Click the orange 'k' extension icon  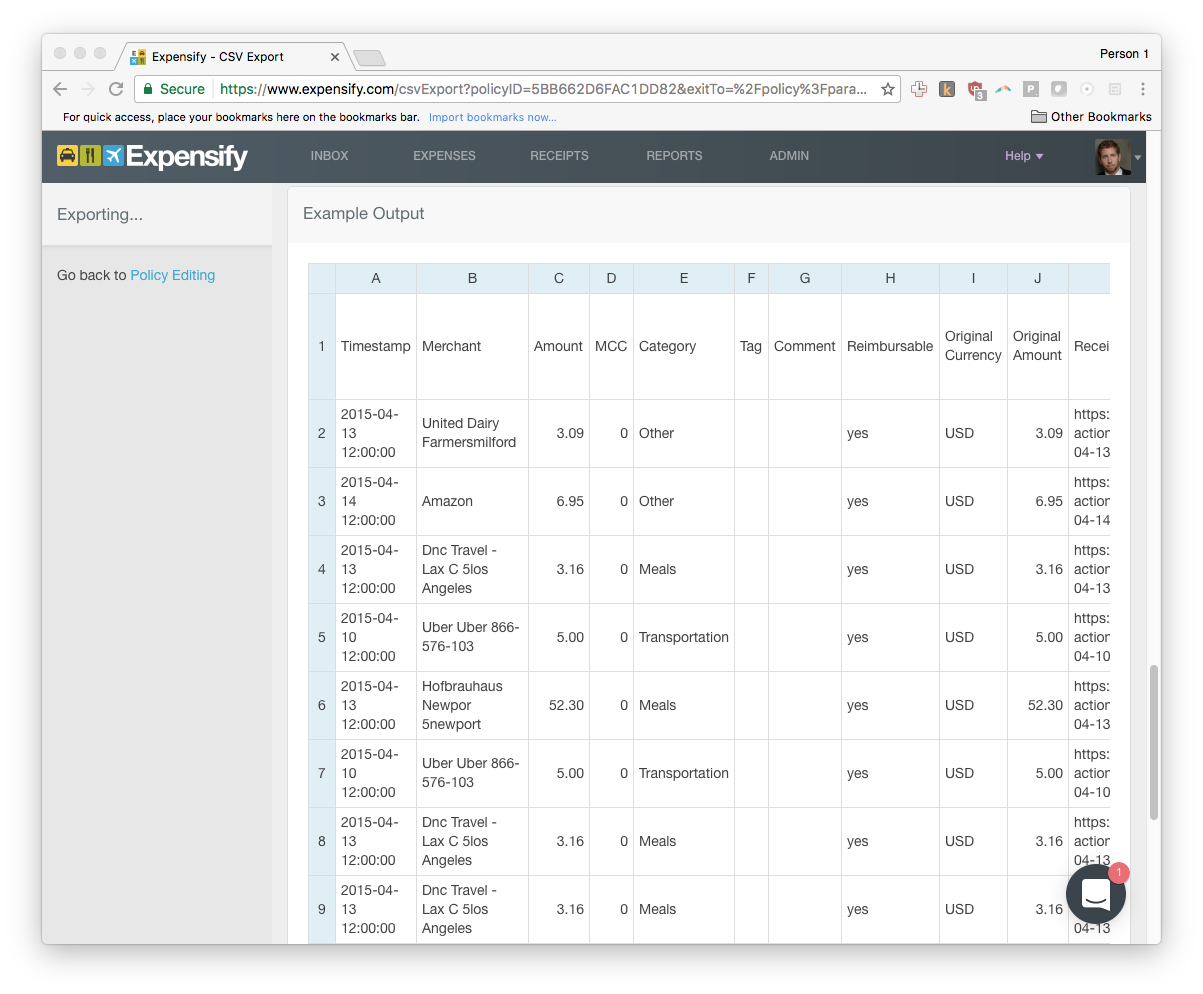coord(946,89)
